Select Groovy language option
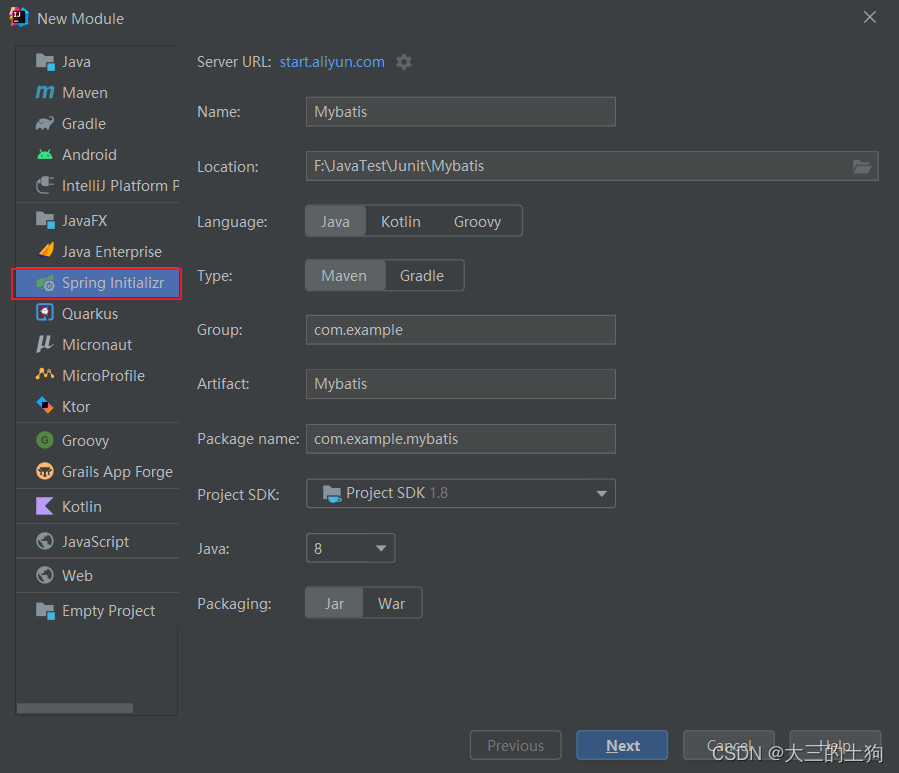The image size is (899, 773). 478,221
